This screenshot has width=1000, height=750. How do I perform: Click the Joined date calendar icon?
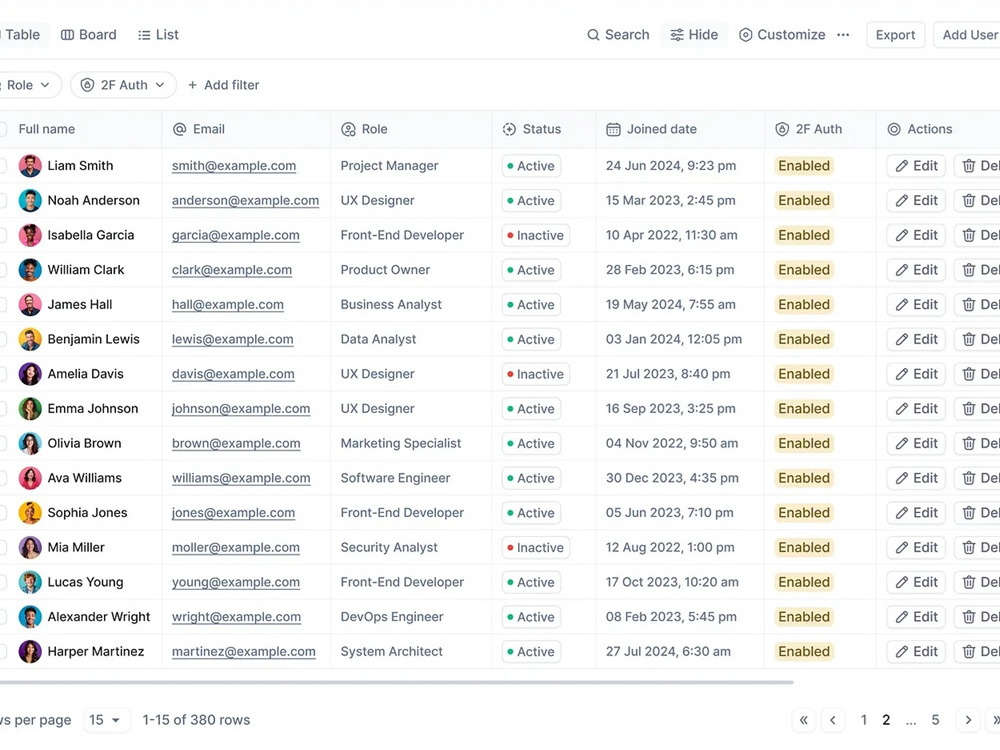tap(613, 129)
